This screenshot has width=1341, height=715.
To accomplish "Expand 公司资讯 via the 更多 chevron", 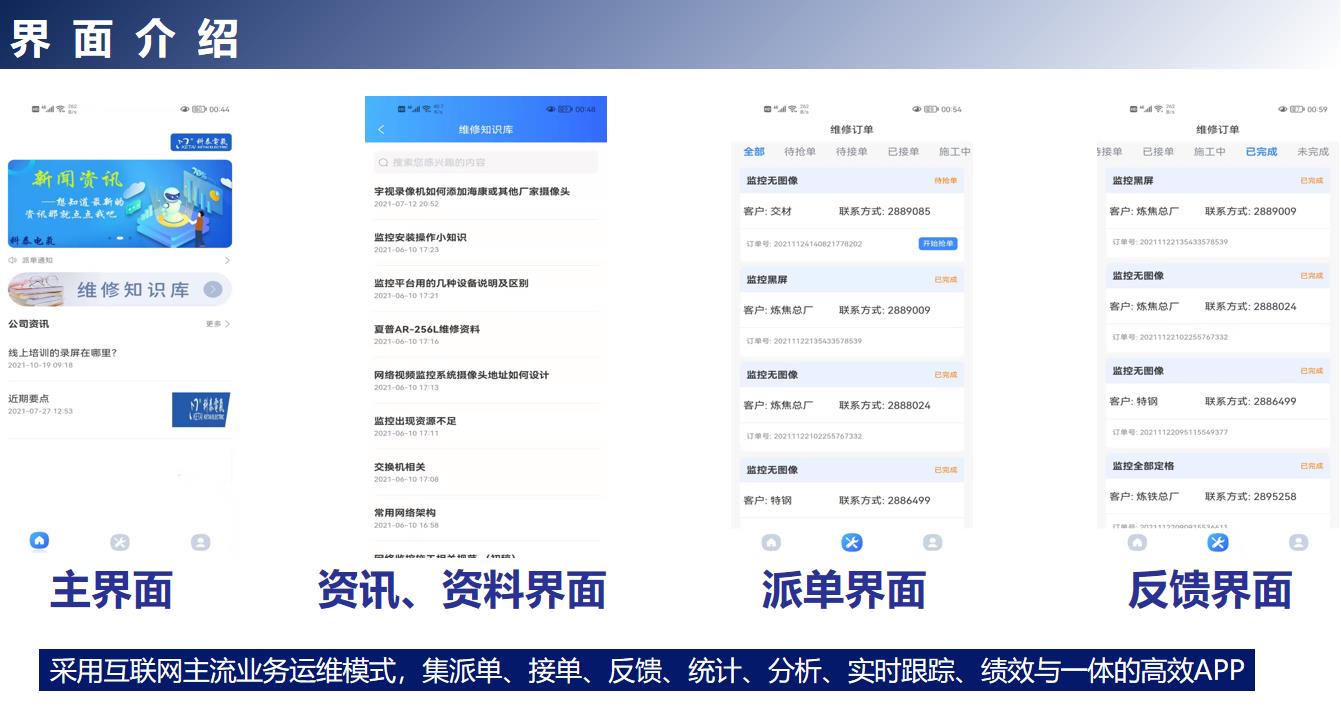I will tap(218, 324).
